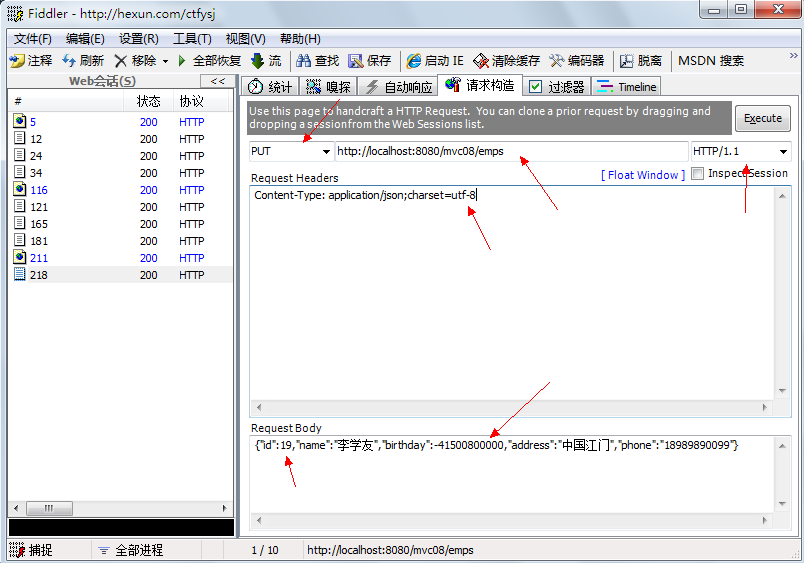Click the 查找 find binoculars icon

click(x=304, y=61)
